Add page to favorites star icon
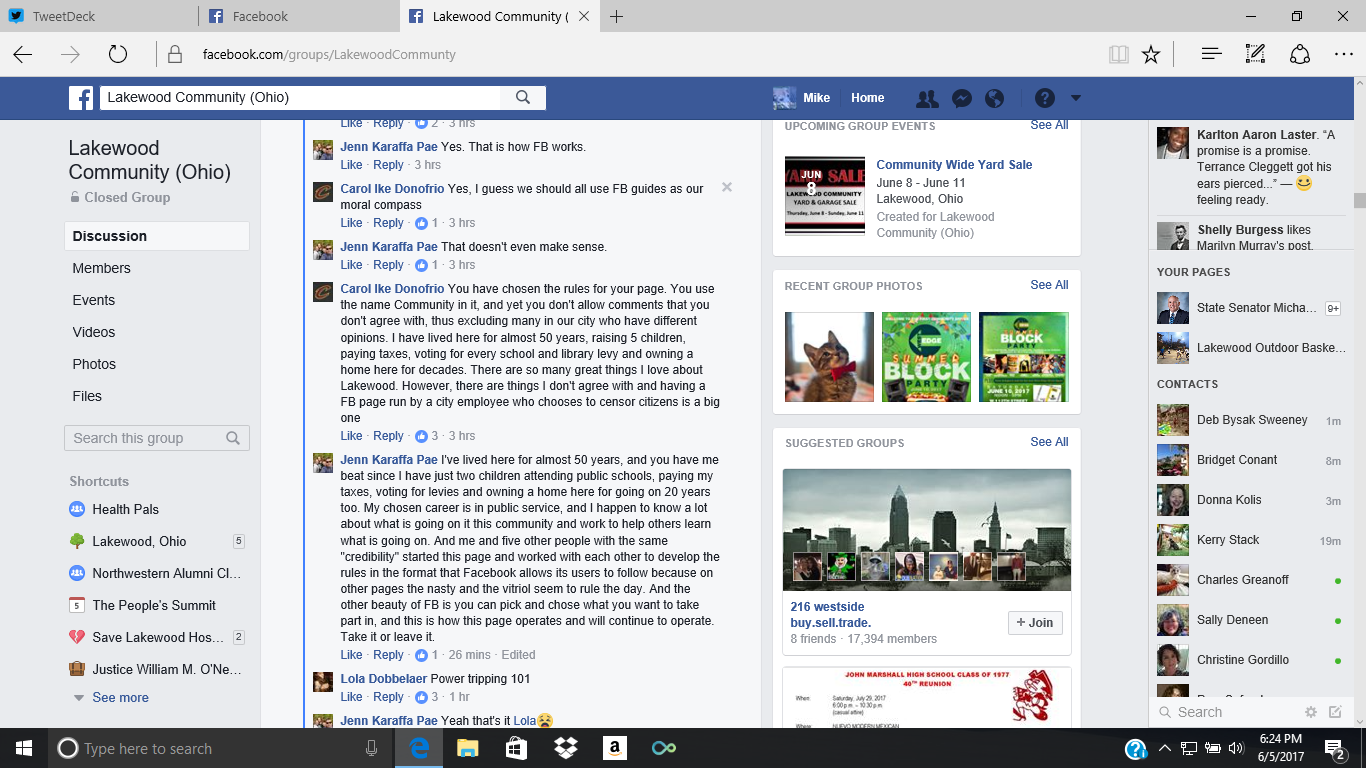The image size is (1366, 768). [x=1151, y=55]
